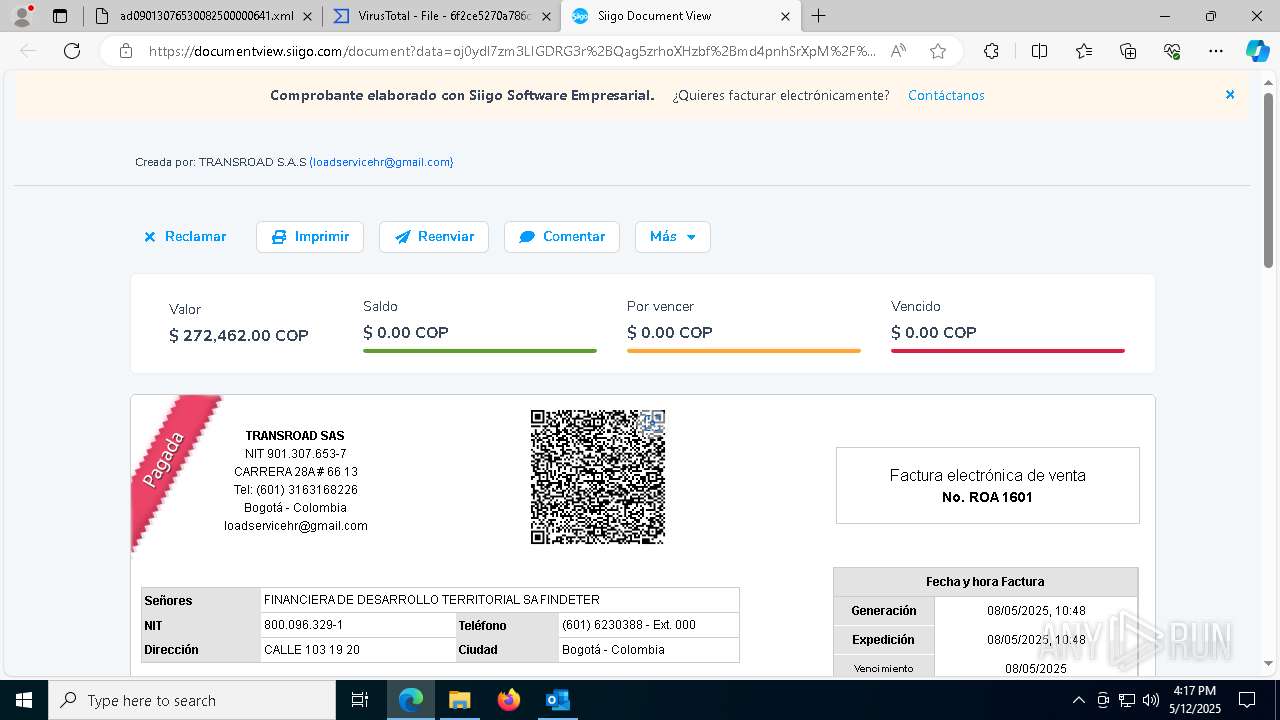The width and height of the screenshot is (1280, 720).
Task: Click the vertical page scrollbar
Action: 1269,180
